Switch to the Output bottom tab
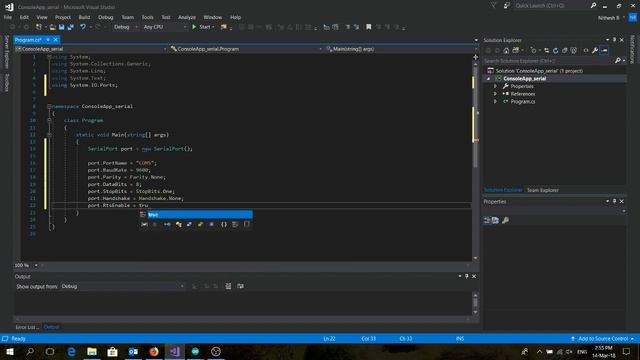Screen dimensions: 640x360 tap(51, 327)
